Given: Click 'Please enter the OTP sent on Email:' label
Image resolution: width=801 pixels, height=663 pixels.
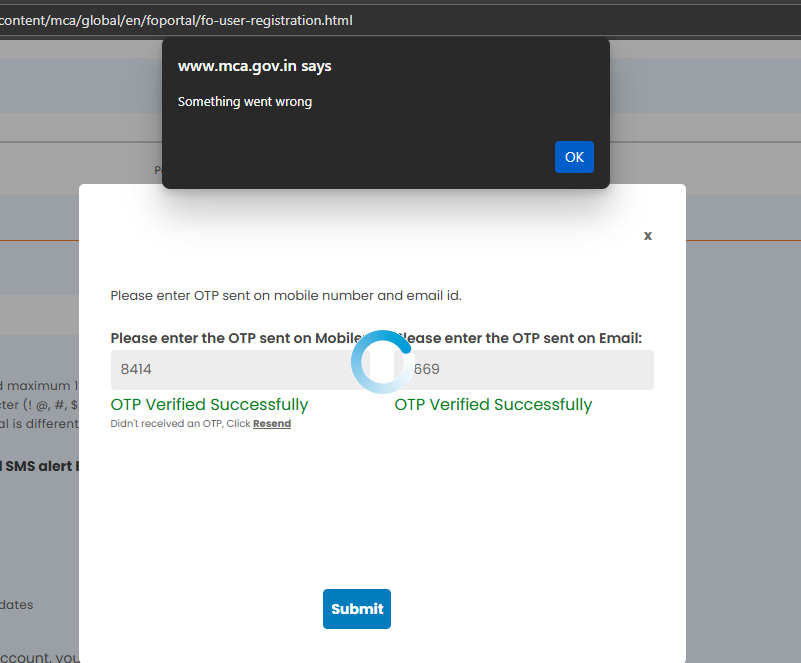Looking at the screenshot, I should 519,338.
